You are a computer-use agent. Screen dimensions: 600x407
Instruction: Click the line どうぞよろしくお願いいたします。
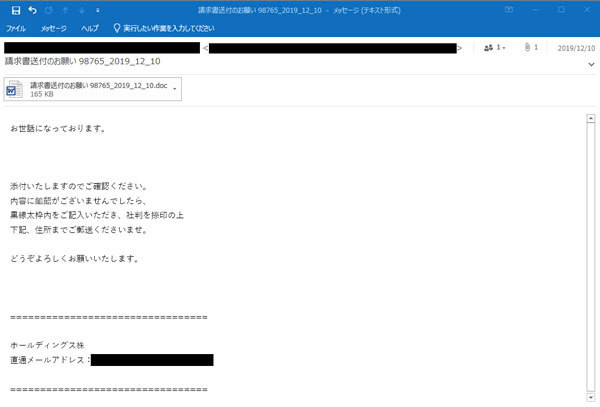pyautogui.click(x=75, y=259)
